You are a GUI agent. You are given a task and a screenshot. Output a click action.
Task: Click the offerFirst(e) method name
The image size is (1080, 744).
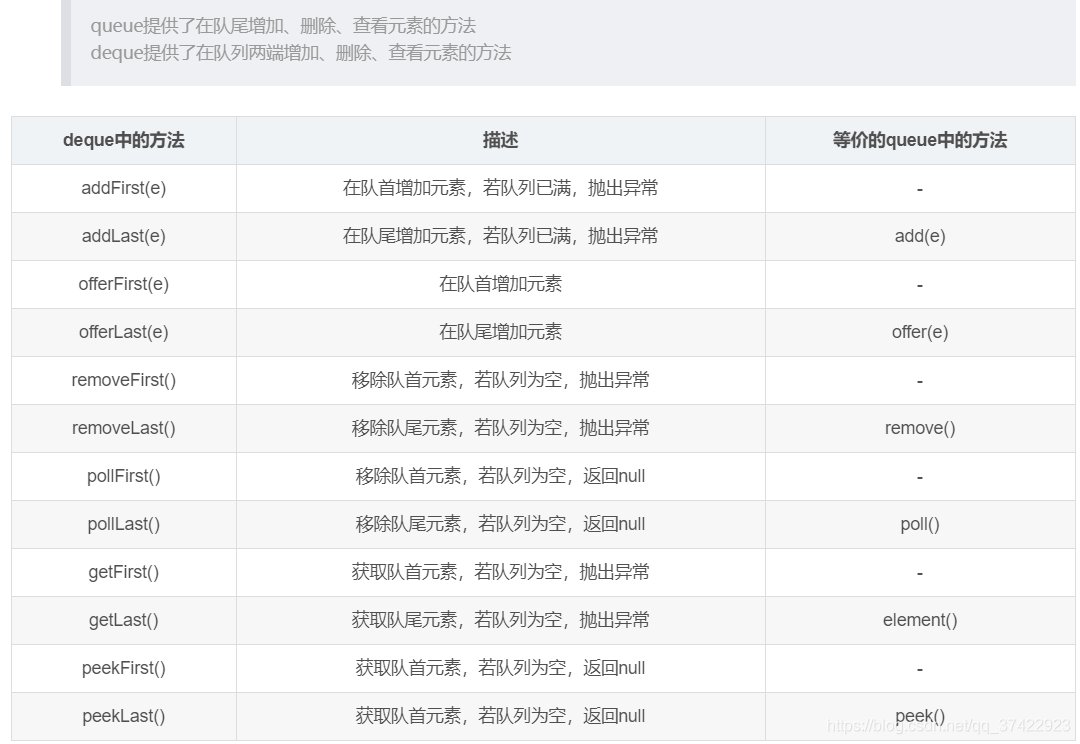point(123,284)
